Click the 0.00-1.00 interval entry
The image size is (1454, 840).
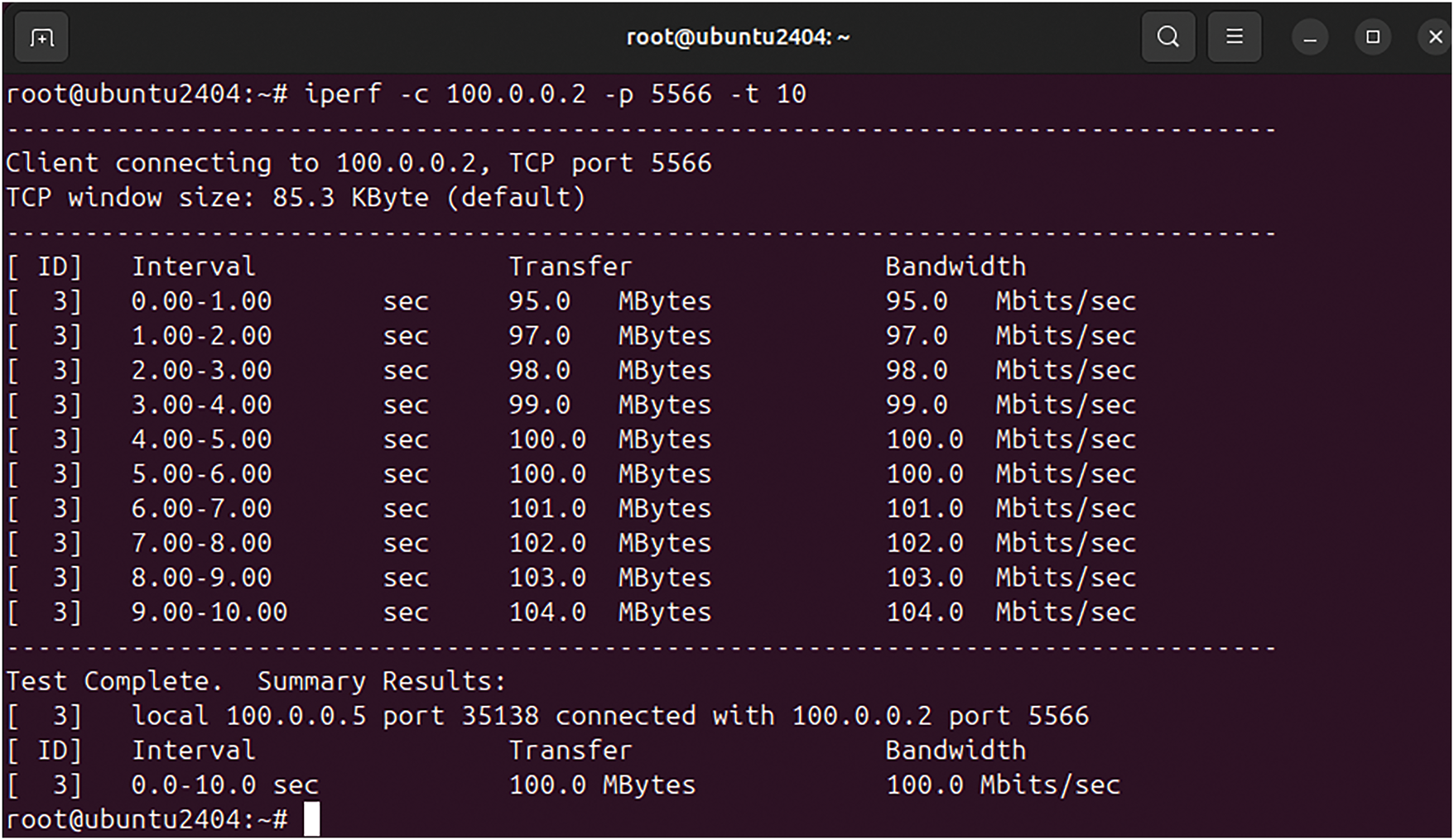point(201,301)
